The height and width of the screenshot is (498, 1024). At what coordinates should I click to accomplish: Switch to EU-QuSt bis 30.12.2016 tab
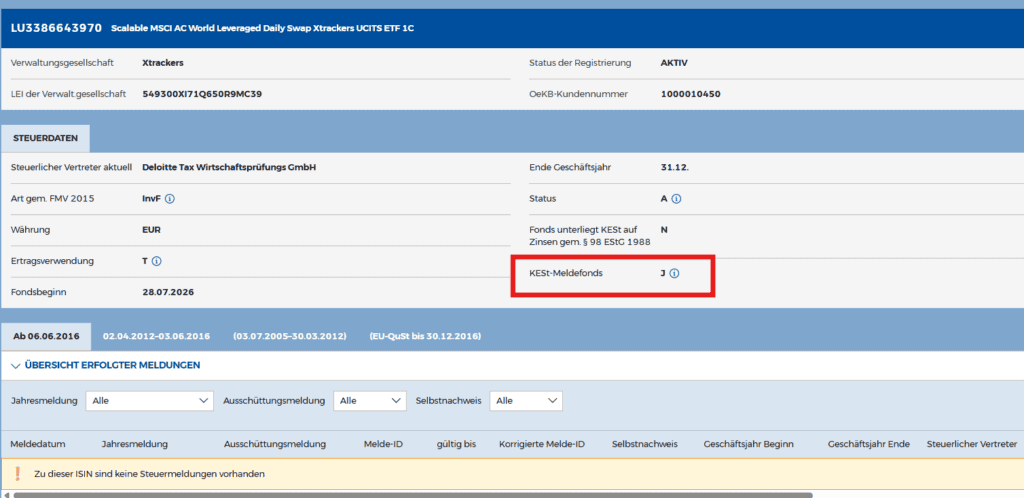point(425,336)
